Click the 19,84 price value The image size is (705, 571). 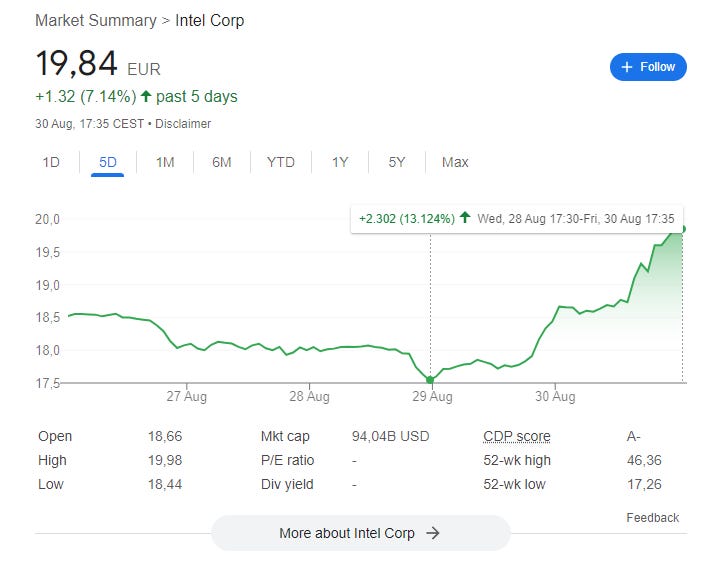click(x=76, y=63)
